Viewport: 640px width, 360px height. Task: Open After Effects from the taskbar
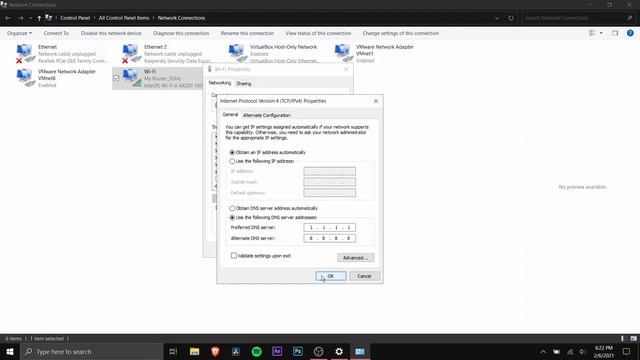click(x=277, y=351)
